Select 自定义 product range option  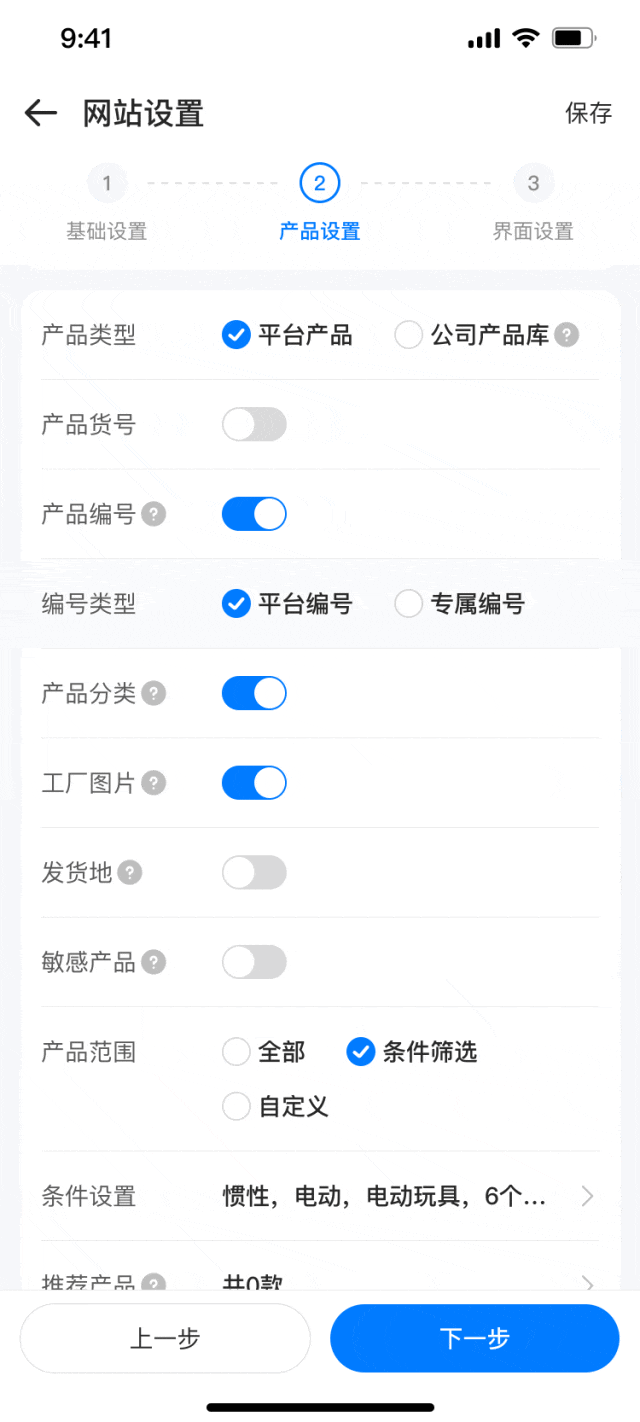pos(237,1106)
